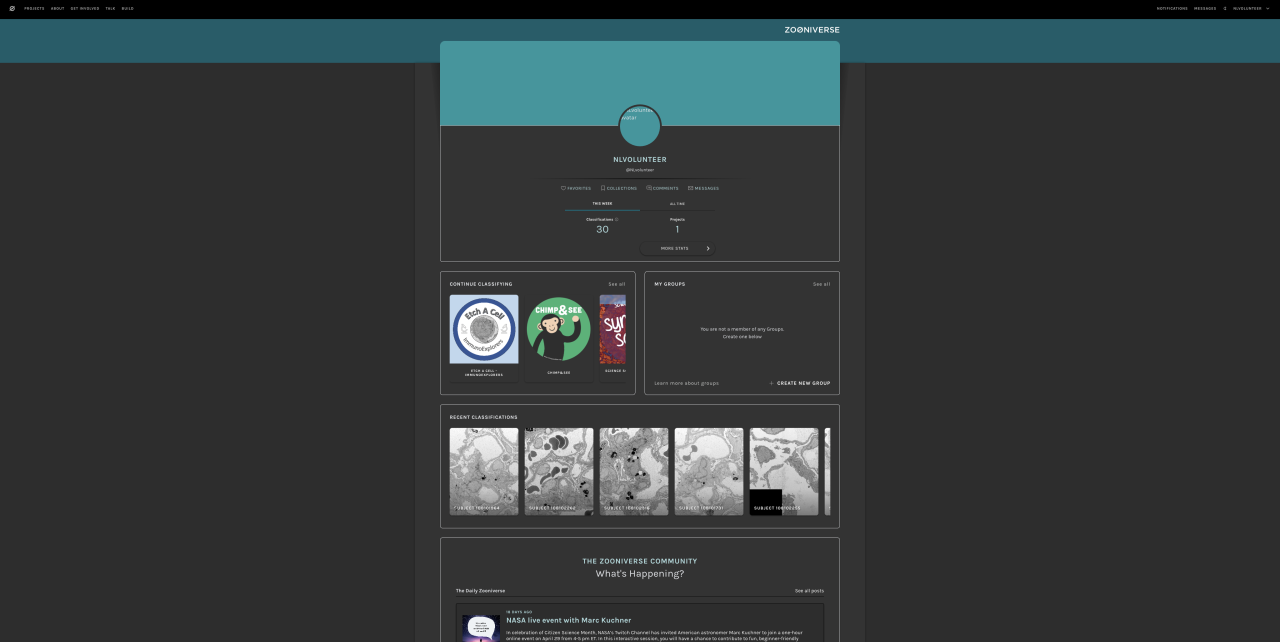The height and width of the screenshot is (642, 1280).
Task: Open the Get Involved menu item
Action: pos(84,8)
